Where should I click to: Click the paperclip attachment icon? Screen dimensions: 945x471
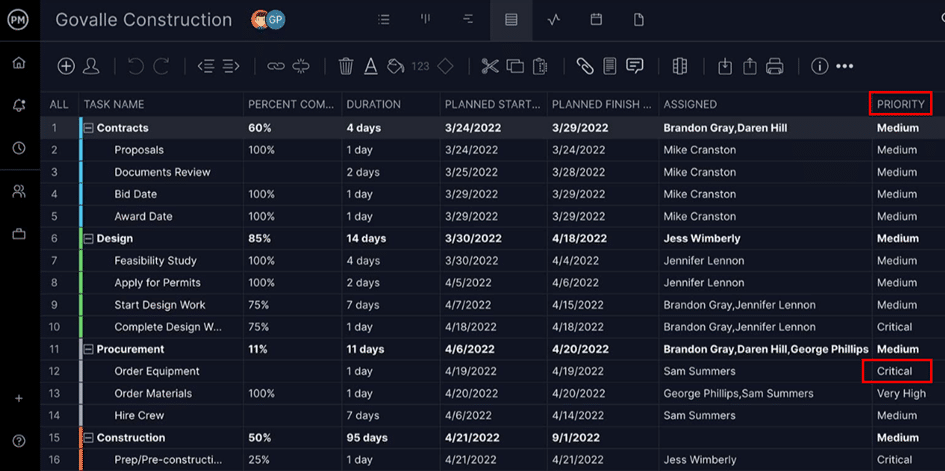tap(585, 66)
